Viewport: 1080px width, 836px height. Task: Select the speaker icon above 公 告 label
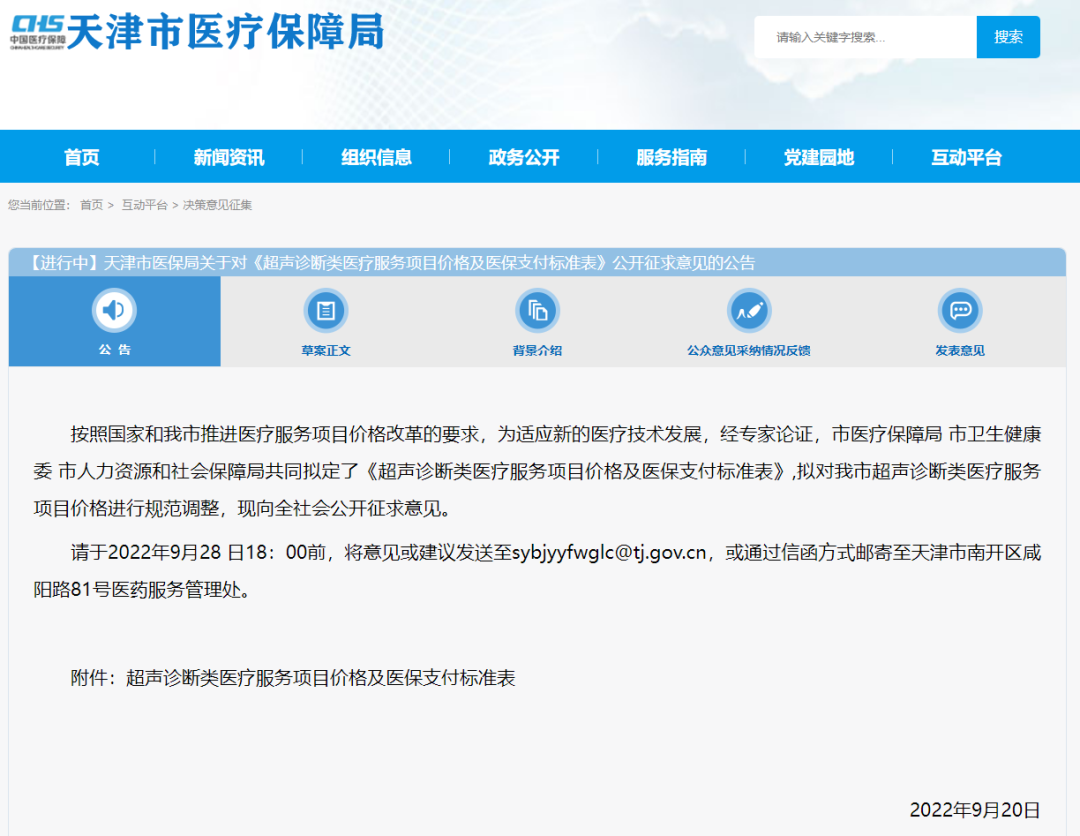coord(114,310)
